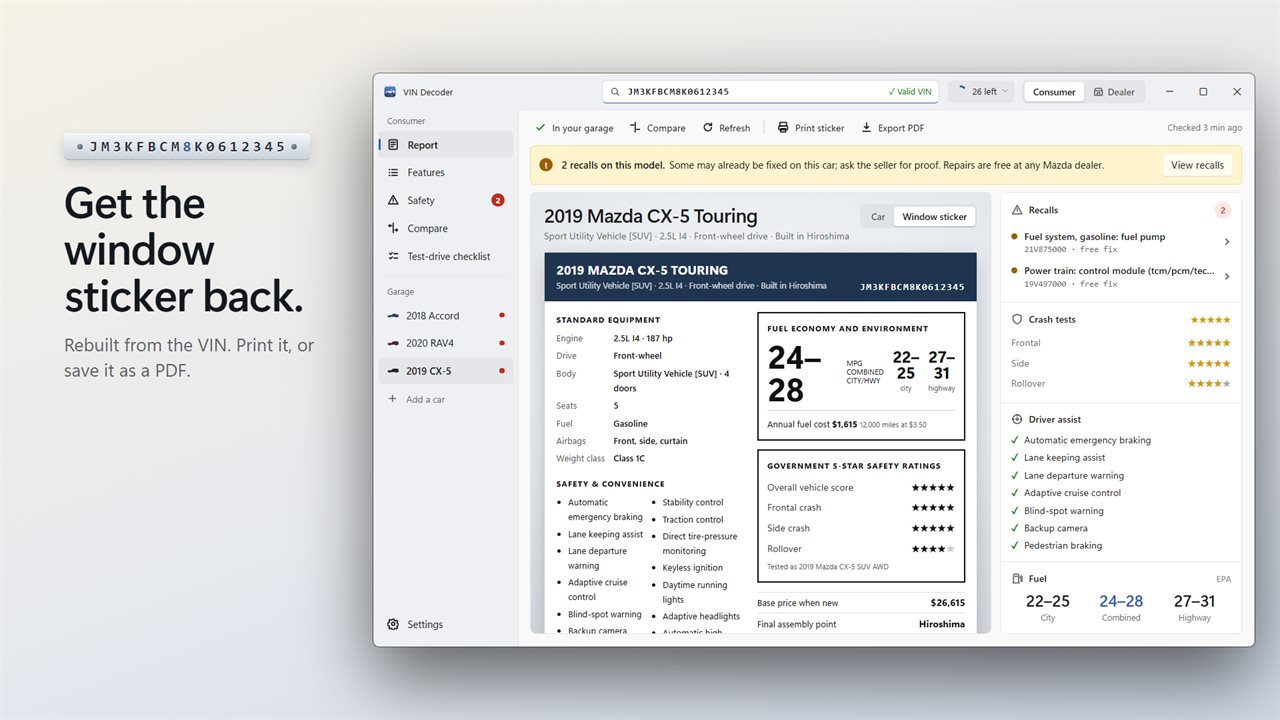Screen dimensions: 1280x720
Task: Click the recall warning icon in banner
Action: click(546, 165)
